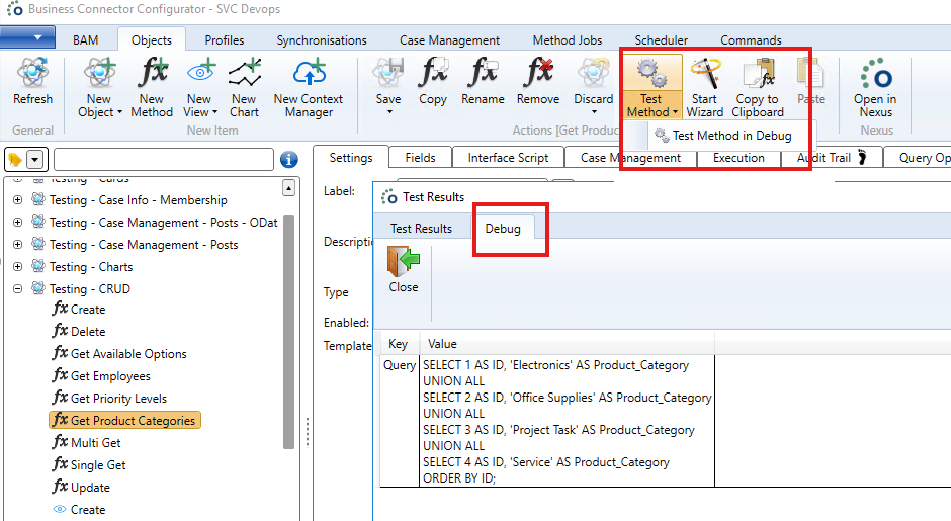
Task: Click the Value column header
Action: 566,344
